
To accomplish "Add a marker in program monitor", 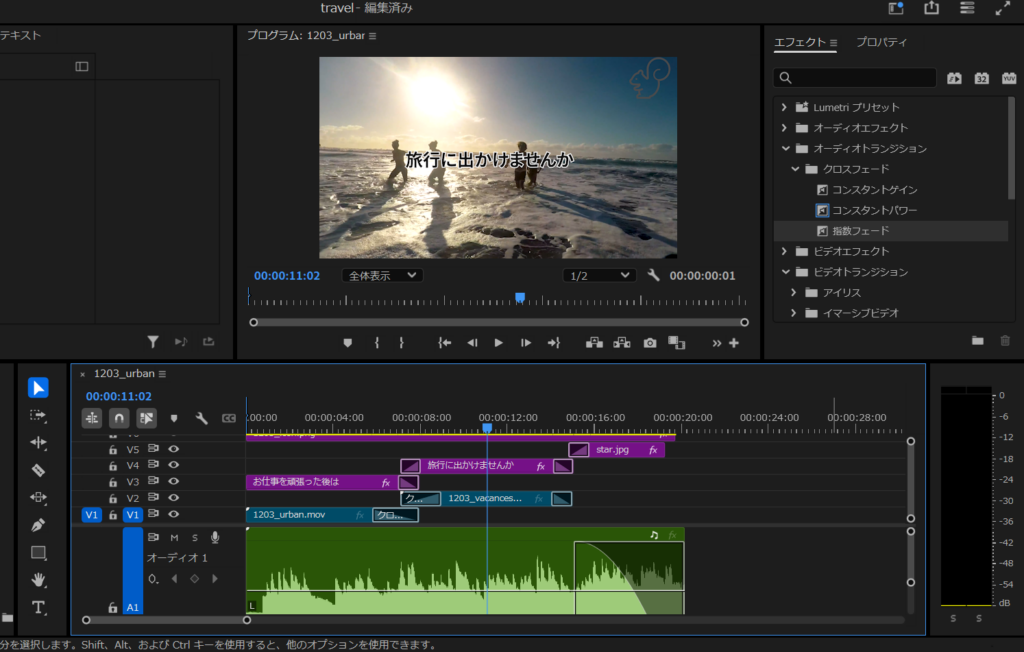I will tap(348, 343).
